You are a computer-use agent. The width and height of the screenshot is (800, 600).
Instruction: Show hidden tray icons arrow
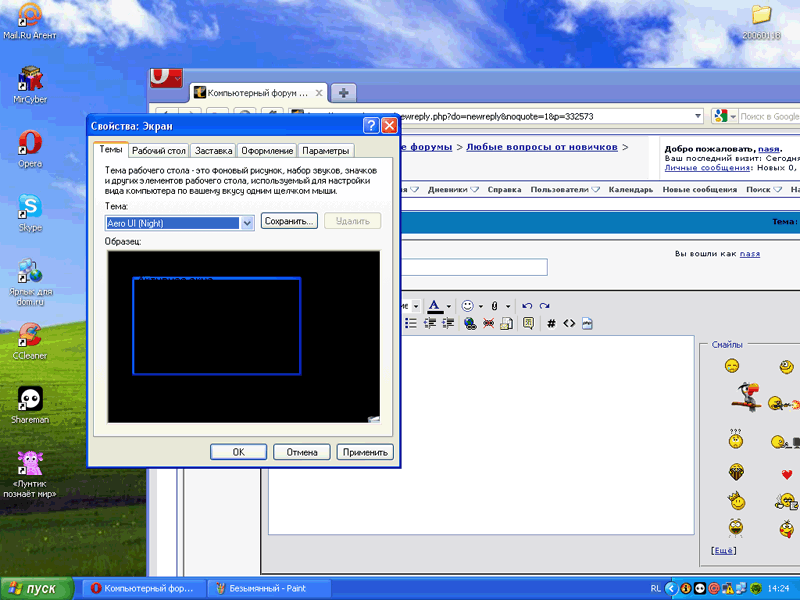coord(671,588)
